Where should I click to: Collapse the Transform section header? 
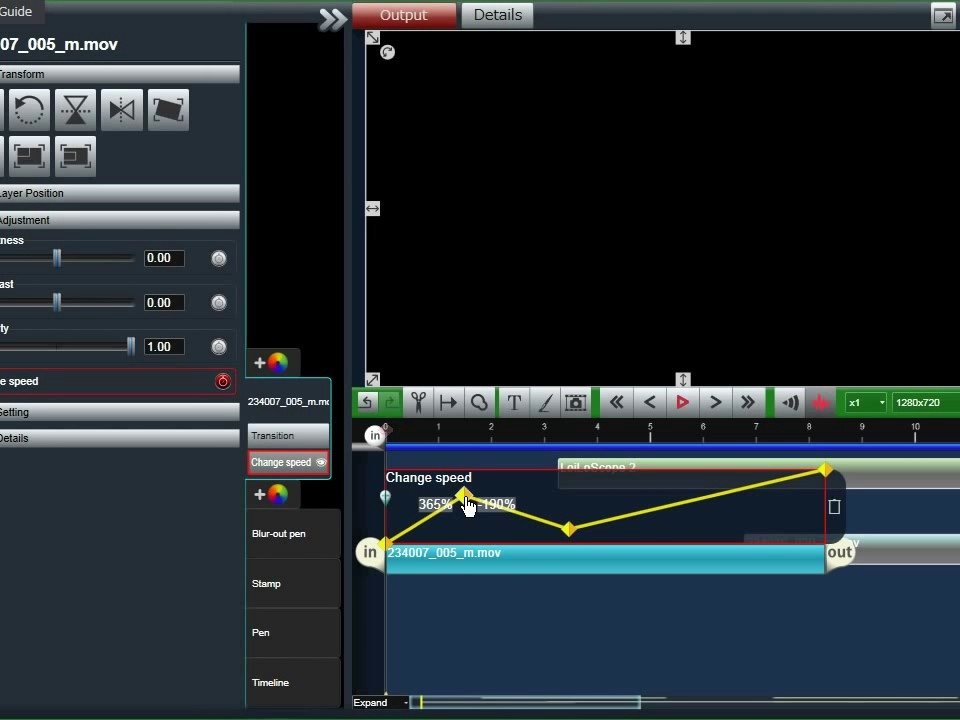pyautogui.click(x=119, y=74)
